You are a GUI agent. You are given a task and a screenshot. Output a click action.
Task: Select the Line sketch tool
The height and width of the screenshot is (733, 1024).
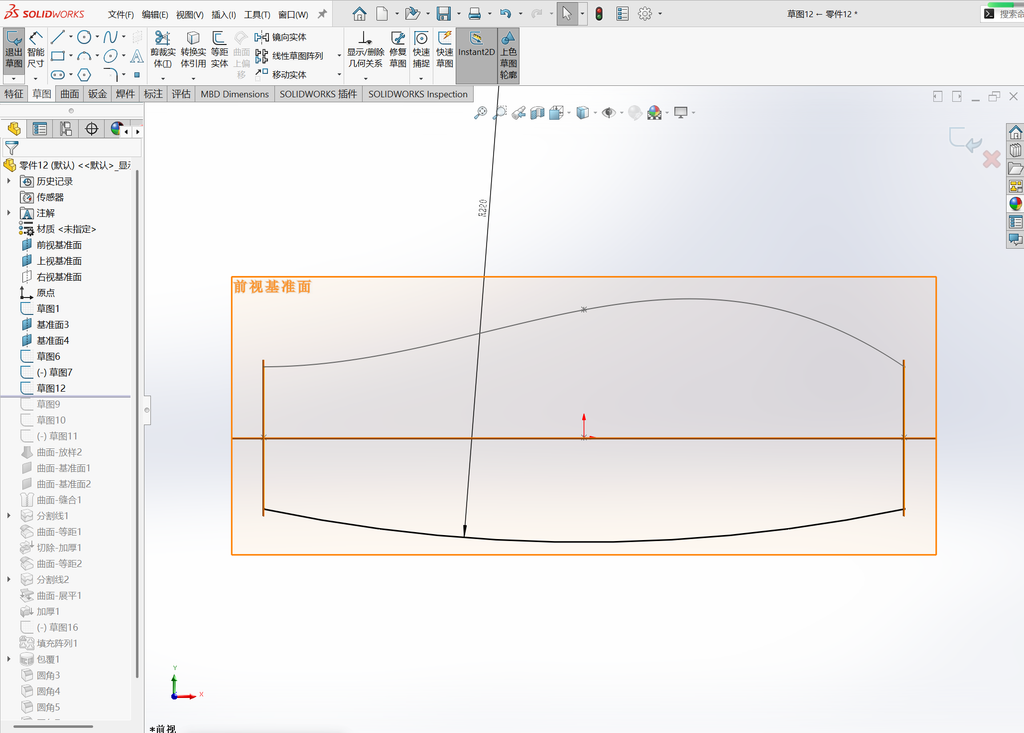tap(57, 37)
